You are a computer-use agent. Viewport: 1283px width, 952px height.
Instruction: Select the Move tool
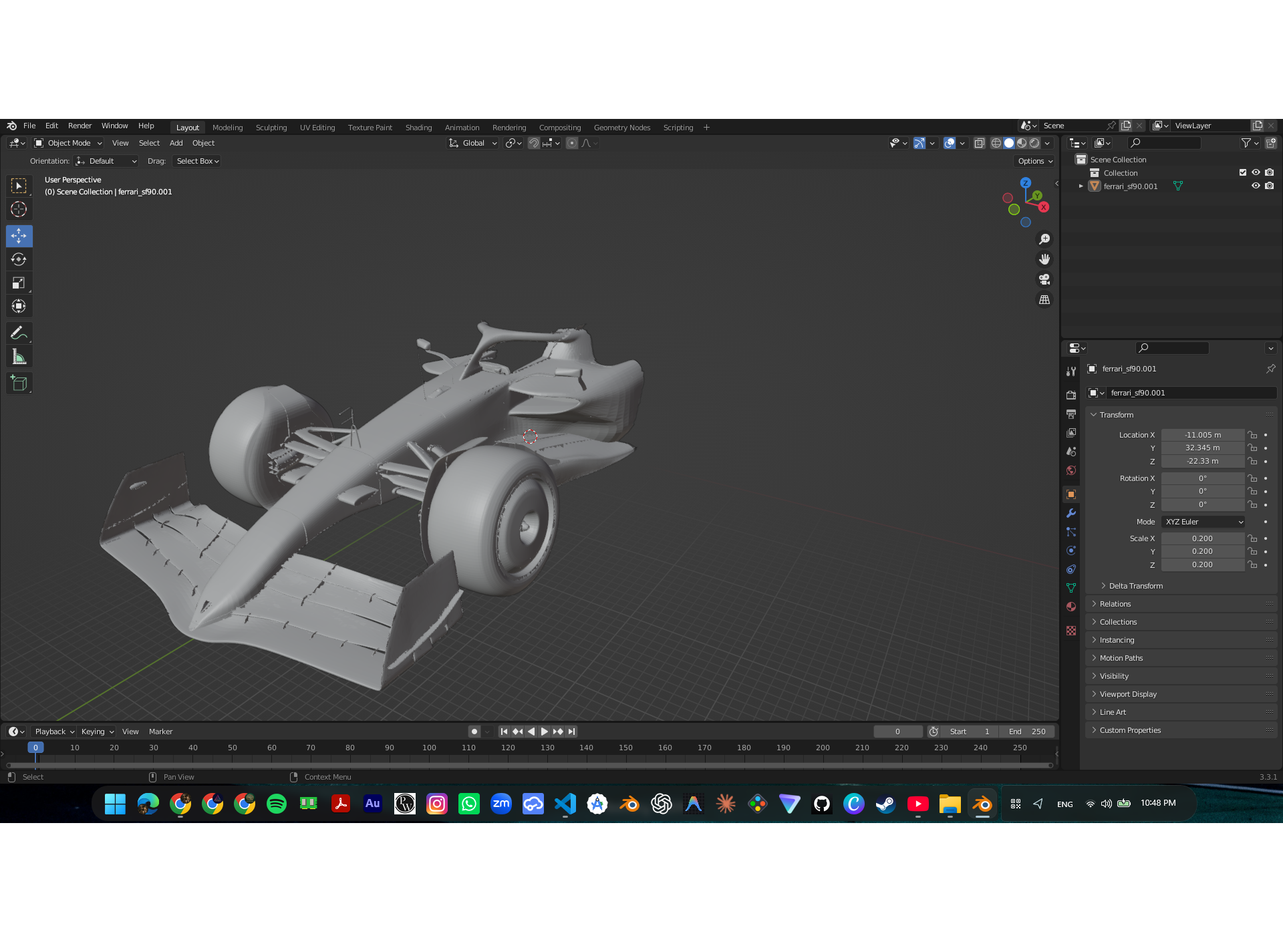click(x=19, y=236)
